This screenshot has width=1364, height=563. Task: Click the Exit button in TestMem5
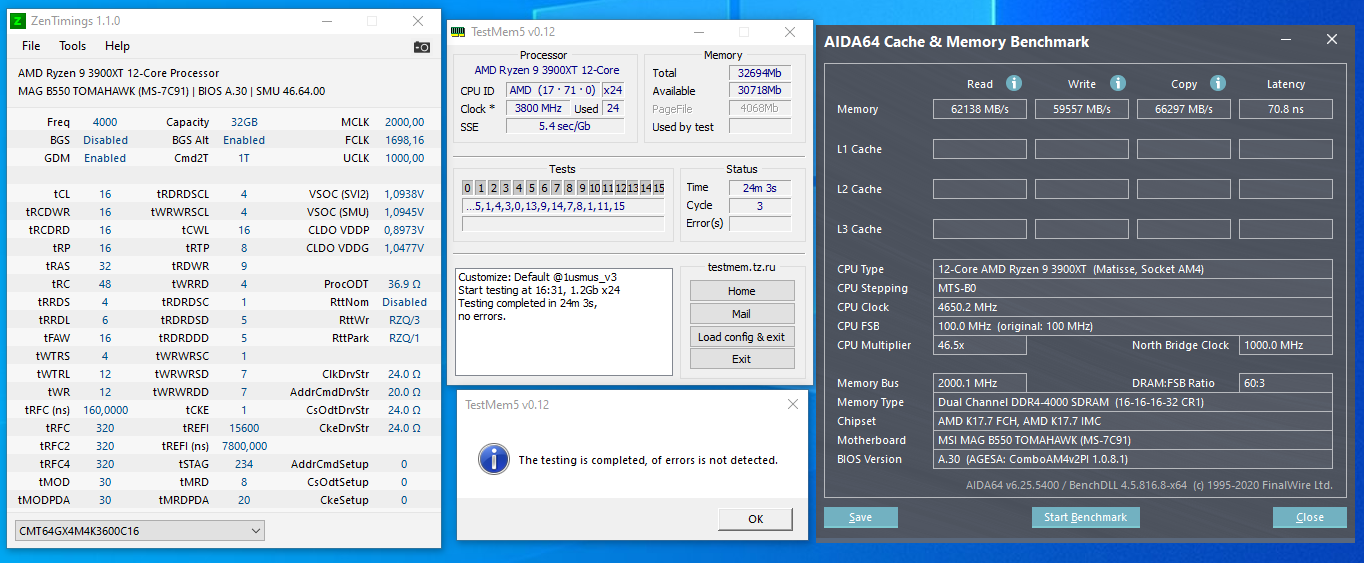coord(742,359)
